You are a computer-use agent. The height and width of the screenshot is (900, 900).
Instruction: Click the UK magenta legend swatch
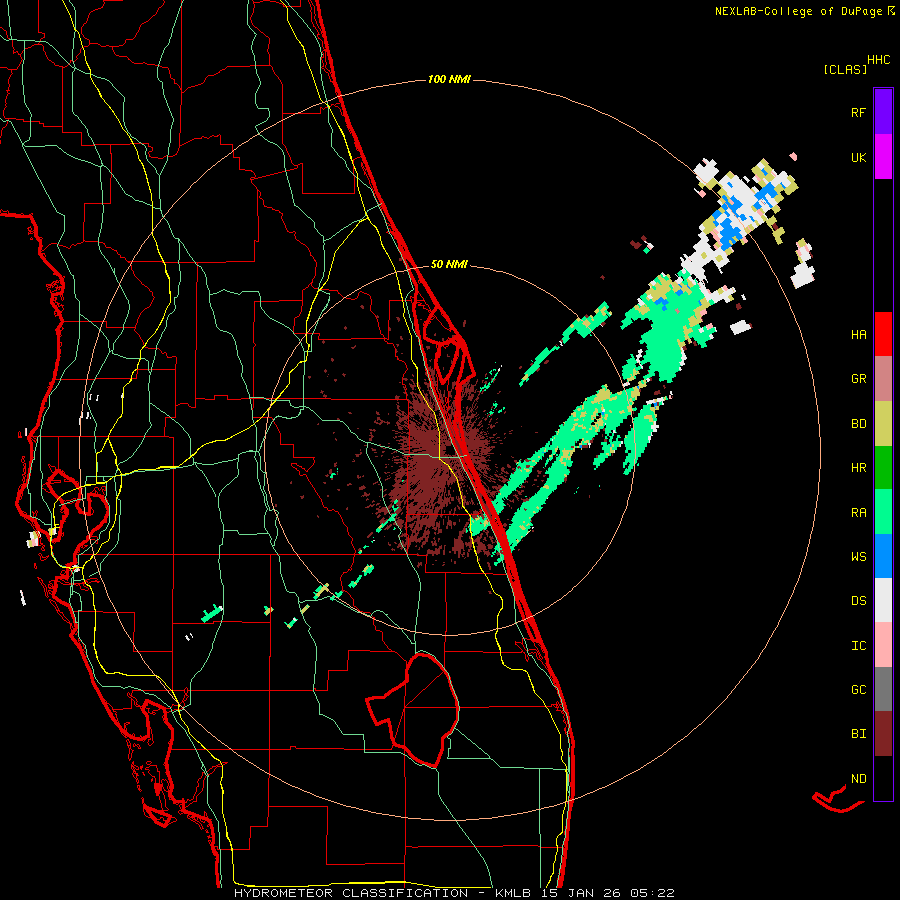click(x=883, y=157)
